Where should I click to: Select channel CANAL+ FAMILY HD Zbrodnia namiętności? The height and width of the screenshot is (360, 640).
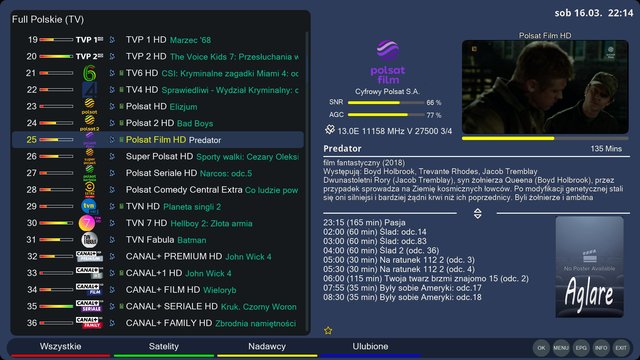(158, 323)
